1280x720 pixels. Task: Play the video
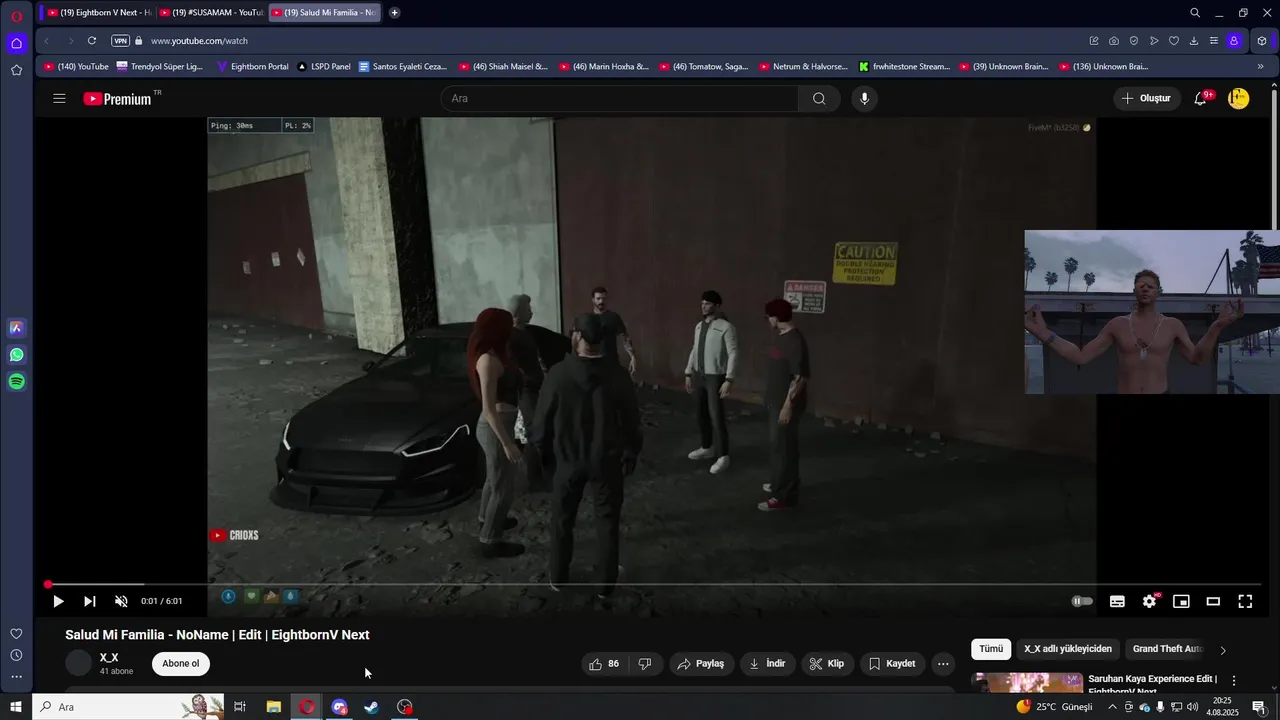coord(58,601)
